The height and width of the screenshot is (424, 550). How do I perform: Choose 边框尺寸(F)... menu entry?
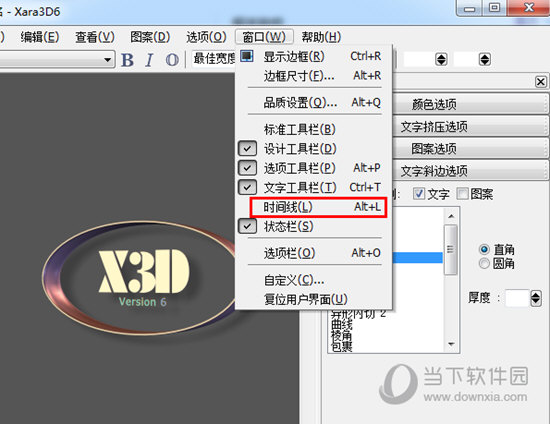[314, 76]
